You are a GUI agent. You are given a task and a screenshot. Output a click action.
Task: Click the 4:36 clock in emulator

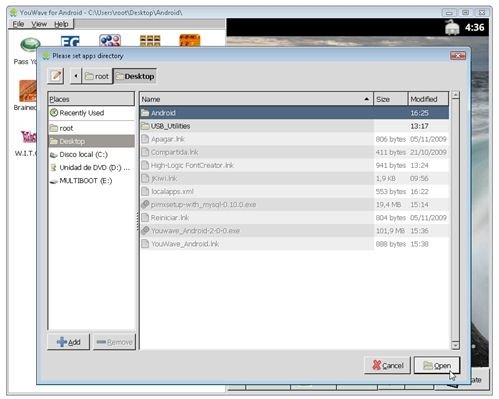tap(474, 27)
